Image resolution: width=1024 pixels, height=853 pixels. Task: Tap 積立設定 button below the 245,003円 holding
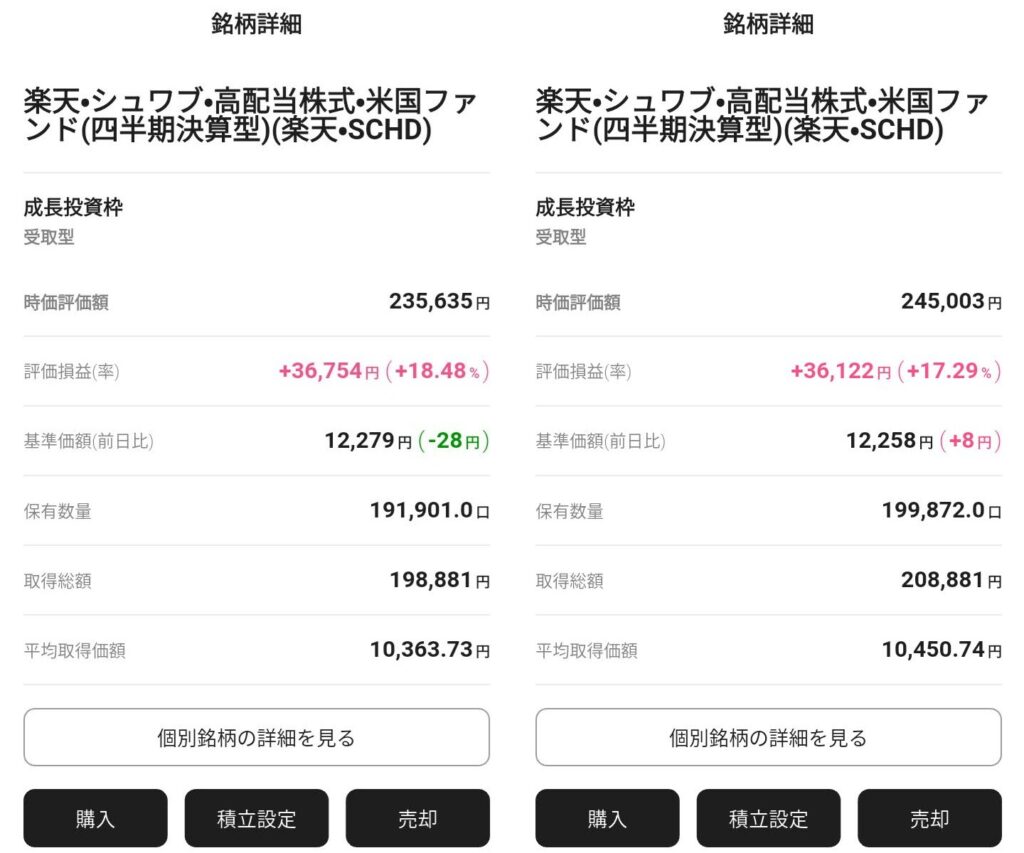pos(768,818)
